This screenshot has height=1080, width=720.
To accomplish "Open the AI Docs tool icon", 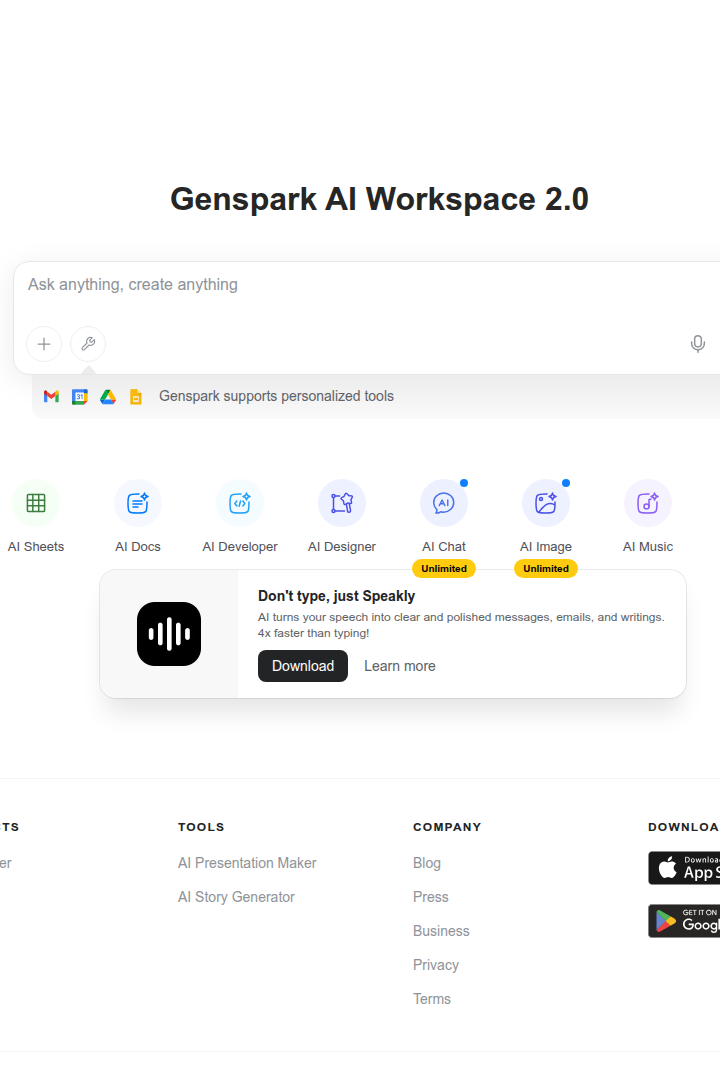I will [138, 503].
